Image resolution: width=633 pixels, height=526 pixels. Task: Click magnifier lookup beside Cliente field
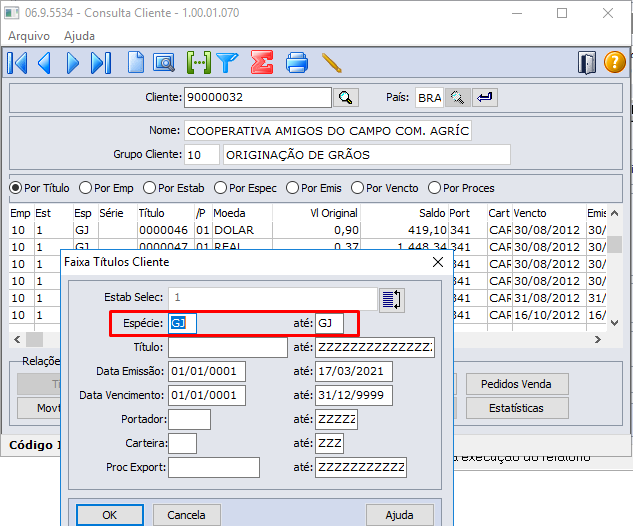346,98
